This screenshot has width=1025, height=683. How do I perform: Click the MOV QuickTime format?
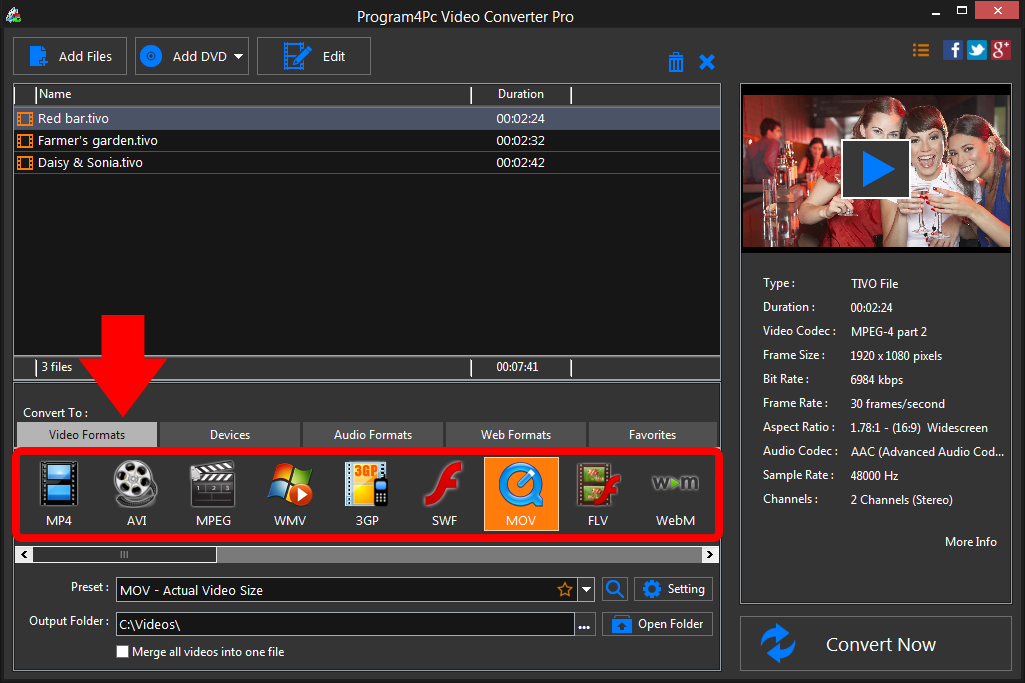point(521,493)
